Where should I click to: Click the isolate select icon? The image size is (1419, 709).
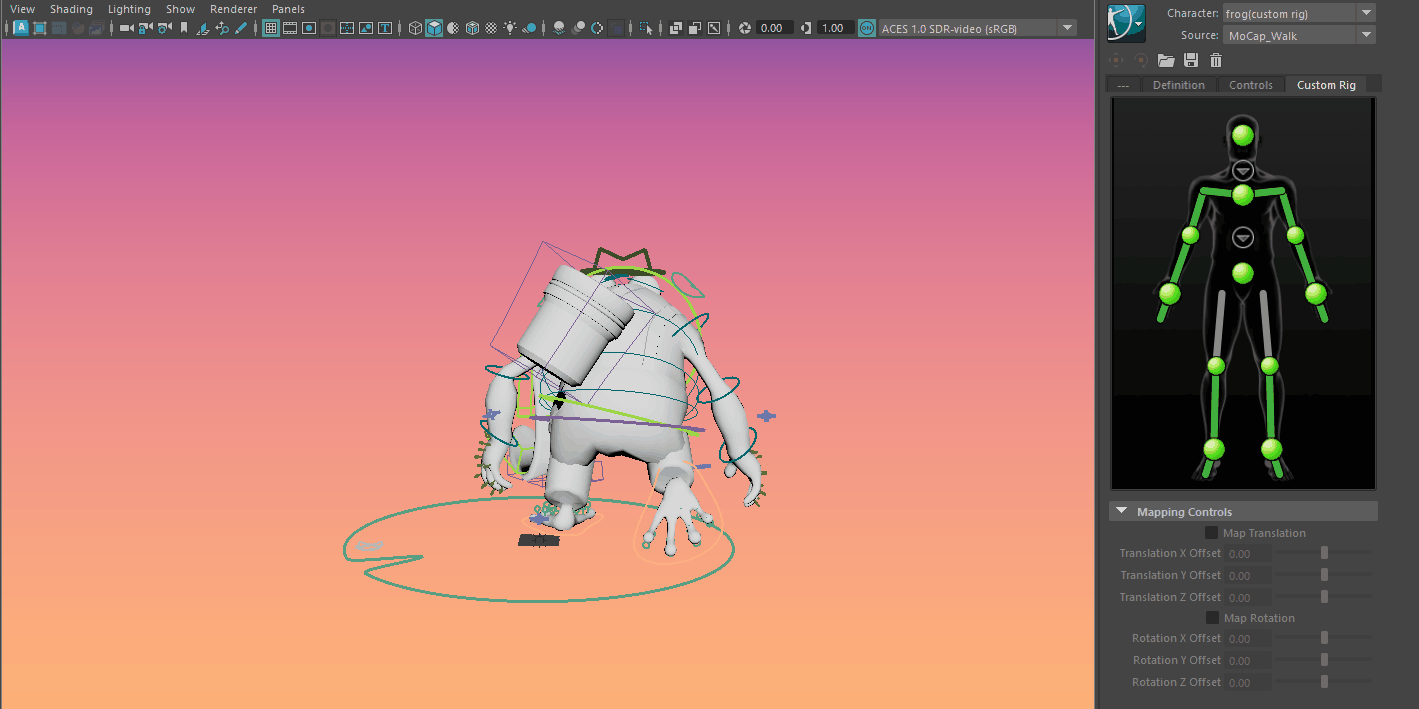[646, 28]
